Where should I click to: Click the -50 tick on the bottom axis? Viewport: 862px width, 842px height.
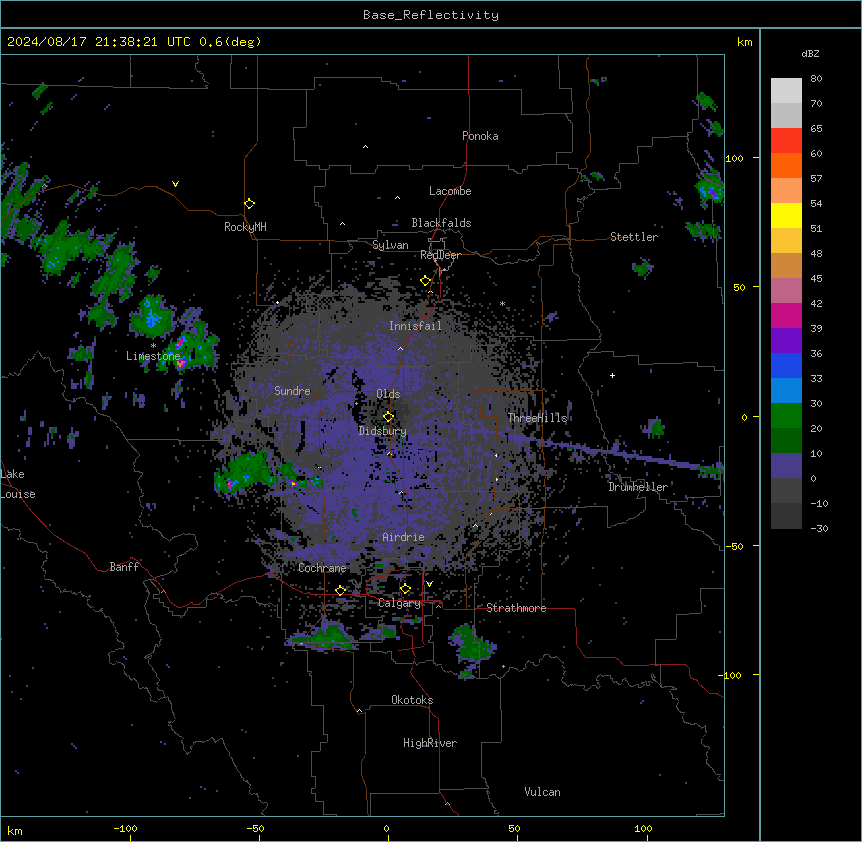[255, 829]
